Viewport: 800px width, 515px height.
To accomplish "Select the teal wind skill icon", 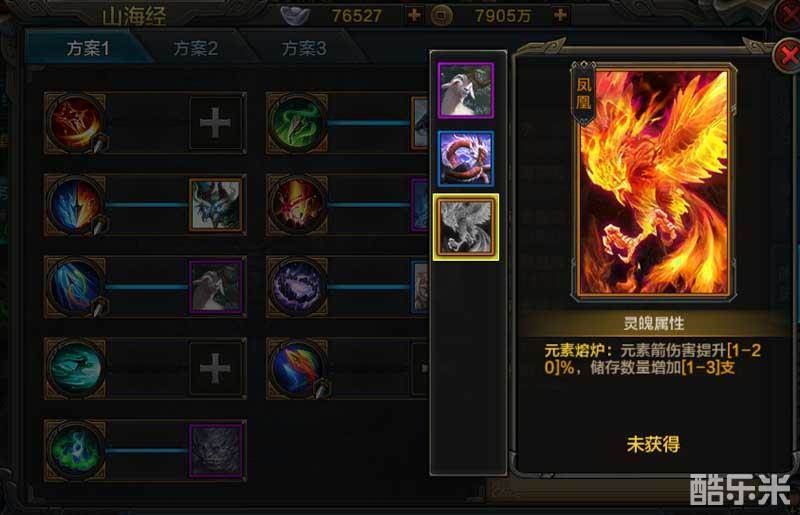I will coord(75,368).
